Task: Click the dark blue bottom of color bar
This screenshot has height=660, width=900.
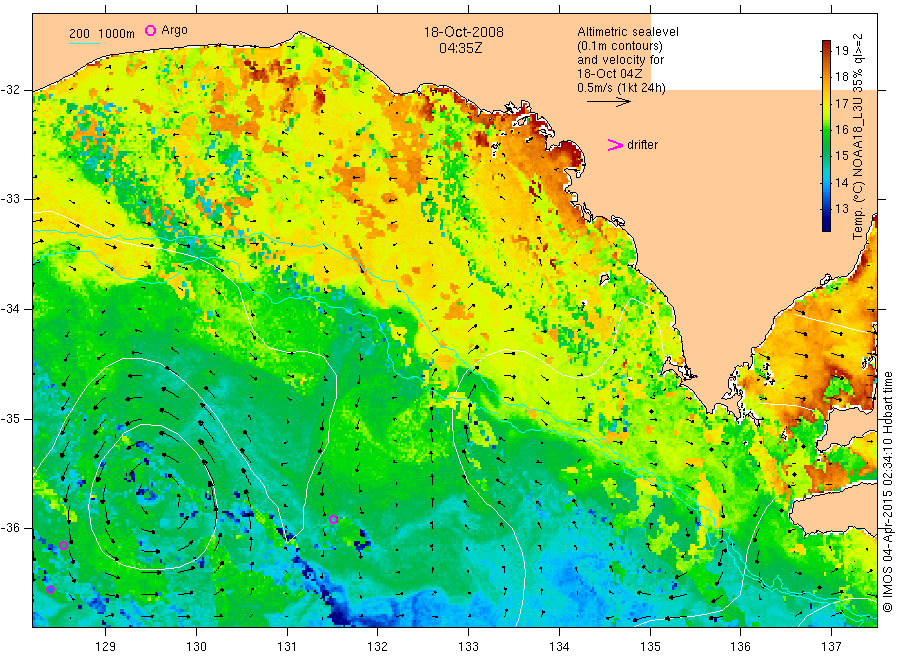Action: pos(826,226)
